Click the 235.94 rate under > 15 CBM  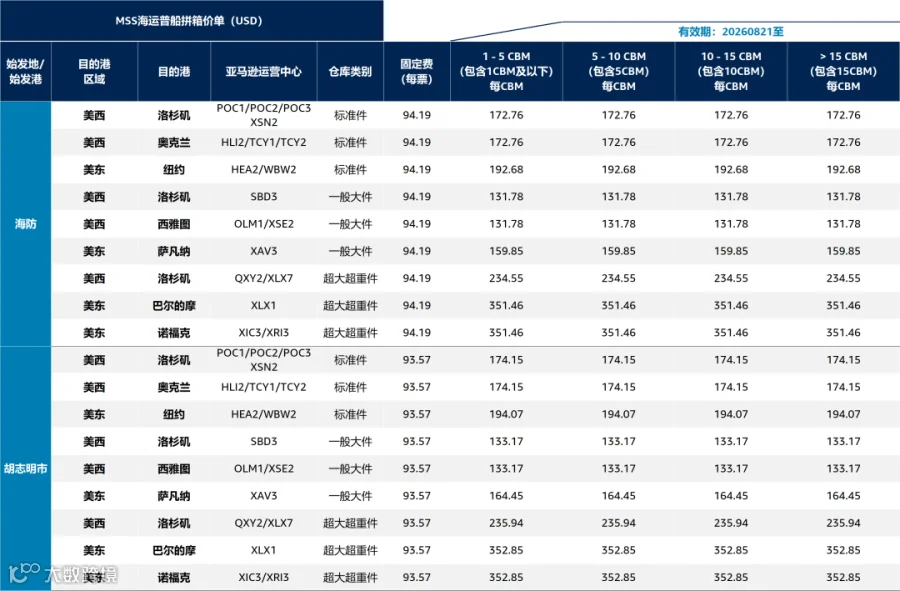pos(843,523)
